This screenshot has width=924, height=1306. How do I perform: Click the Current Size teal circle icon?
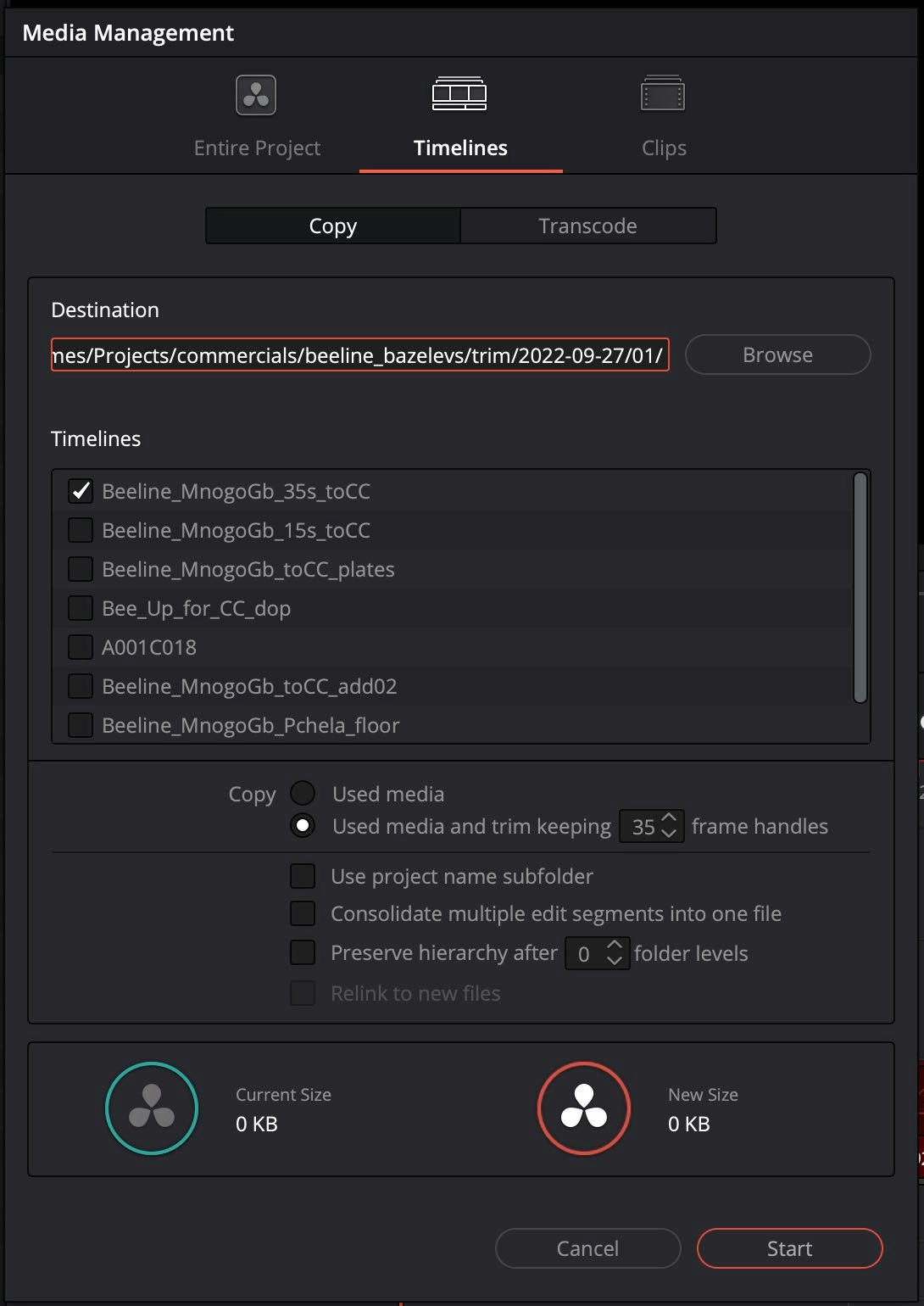pos(152,1108)
